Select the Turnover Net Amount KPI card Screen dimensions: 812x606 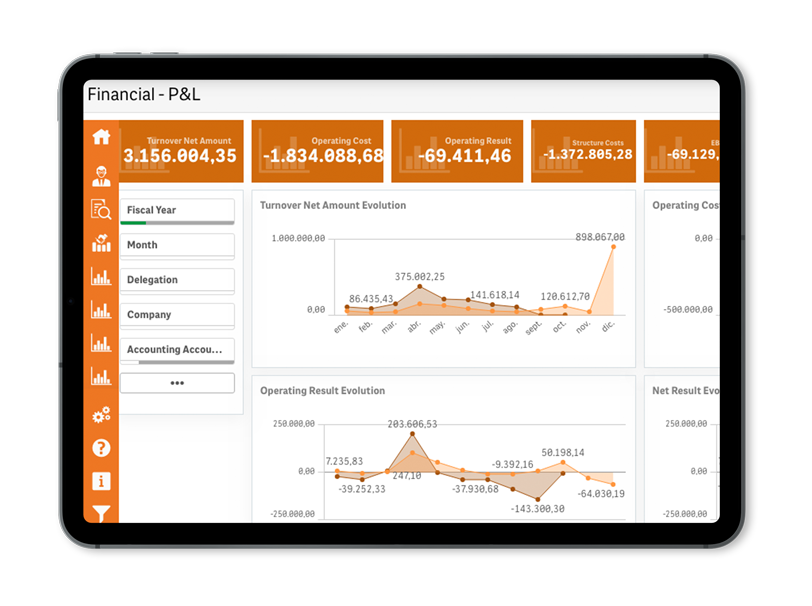coord(181,151)
